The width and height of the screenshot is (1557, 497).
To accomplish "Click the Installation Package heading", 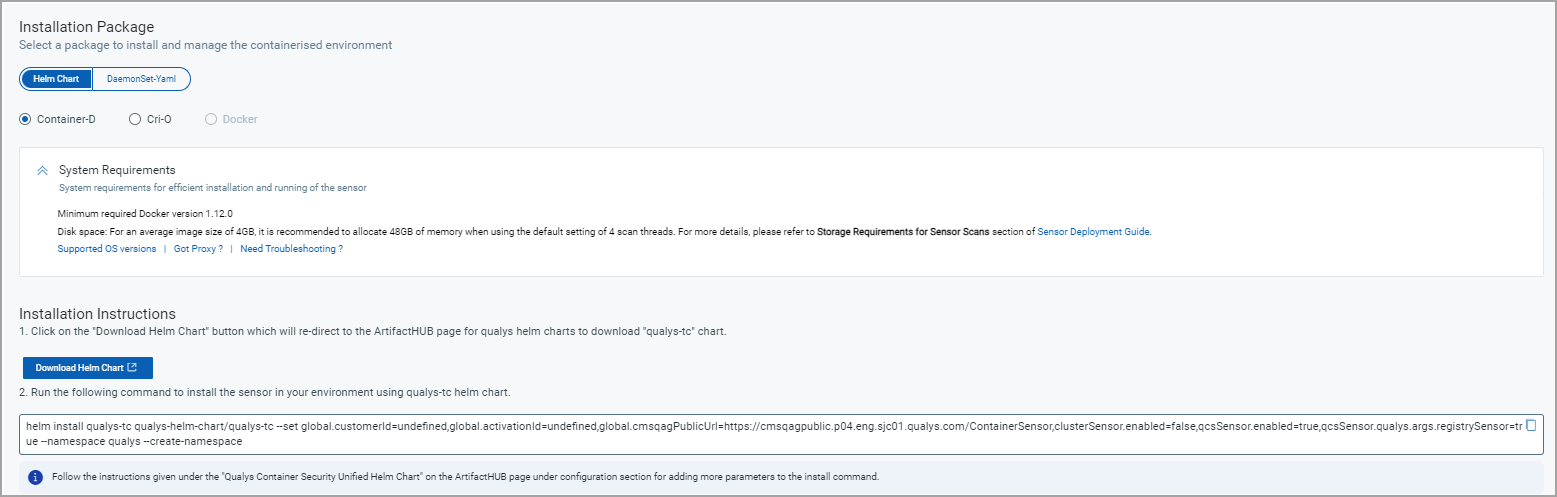I will tap(87, 27).
